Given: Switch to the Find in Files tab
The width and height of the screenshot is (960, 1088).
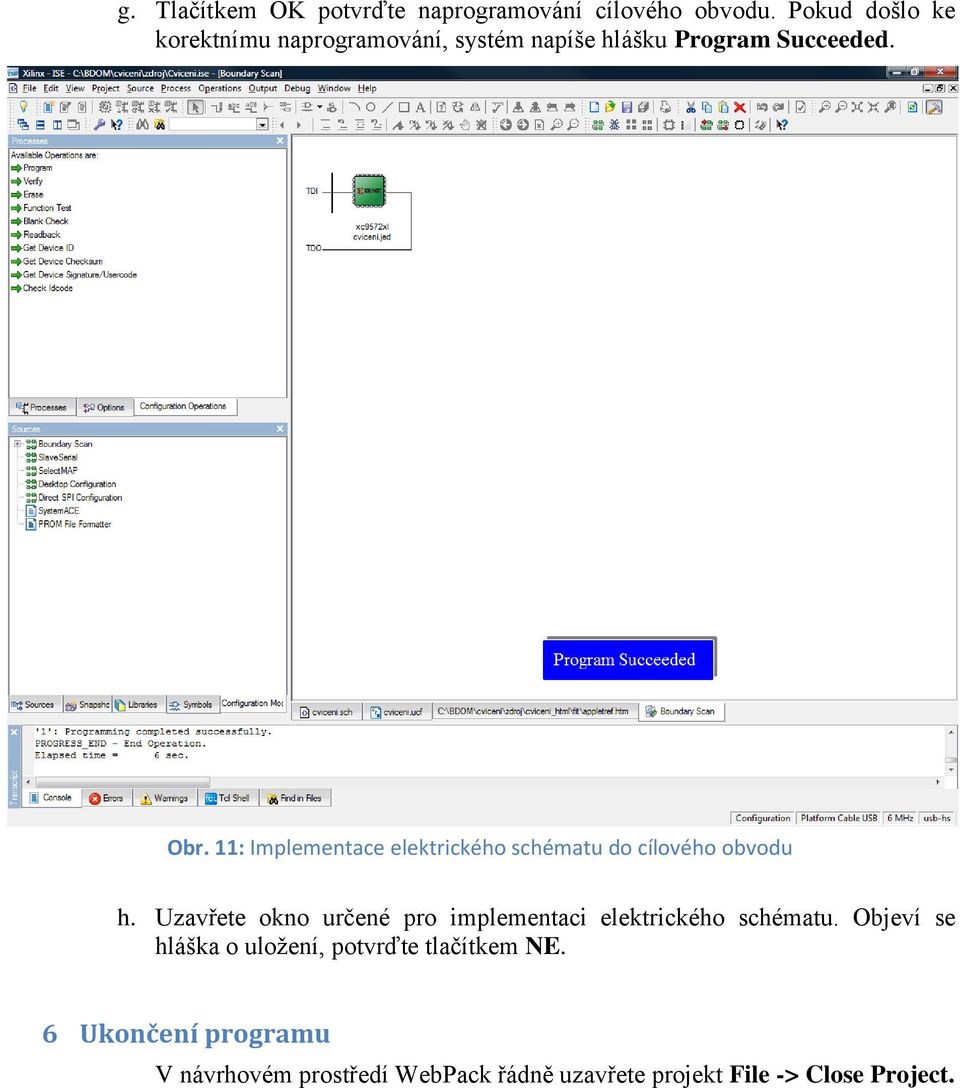Looking at the screenshot, I should coord(295,798).
